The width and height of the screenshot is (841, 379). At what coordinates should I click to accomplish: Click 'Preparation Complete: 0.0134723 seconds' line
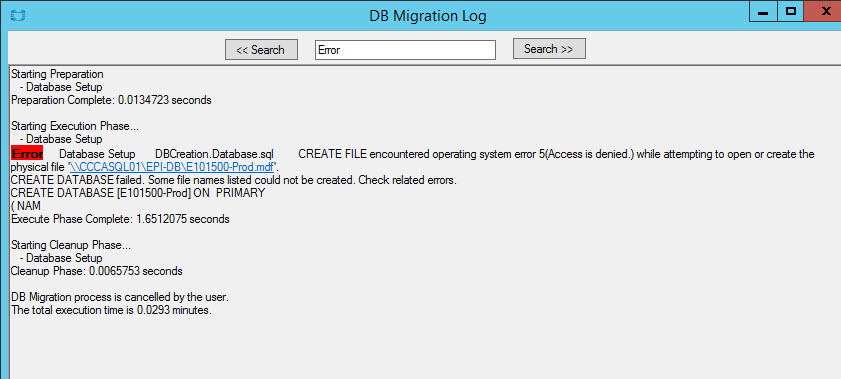(x=111, y=100)
